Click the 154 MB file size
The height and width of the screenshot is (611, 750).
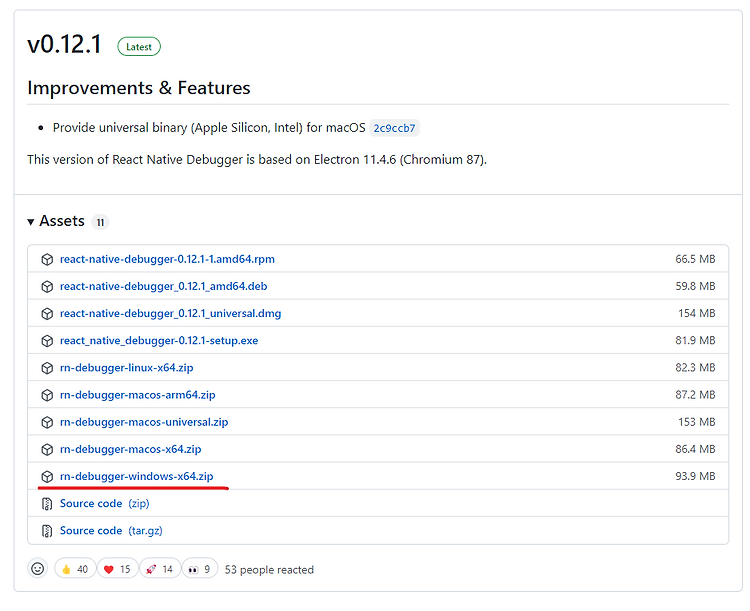tap(696, 314)
